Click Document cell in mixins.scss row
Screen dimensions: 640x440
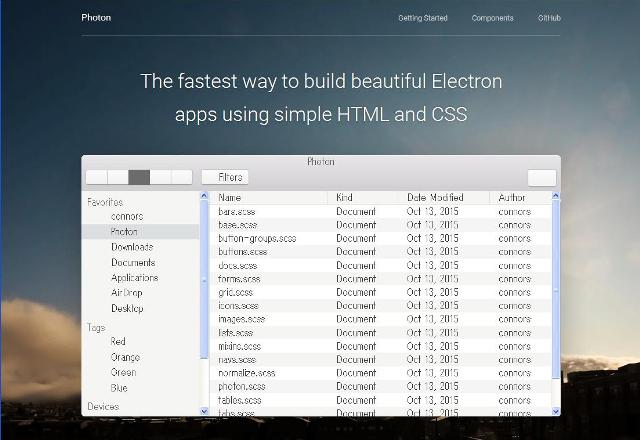coord(356,346)
